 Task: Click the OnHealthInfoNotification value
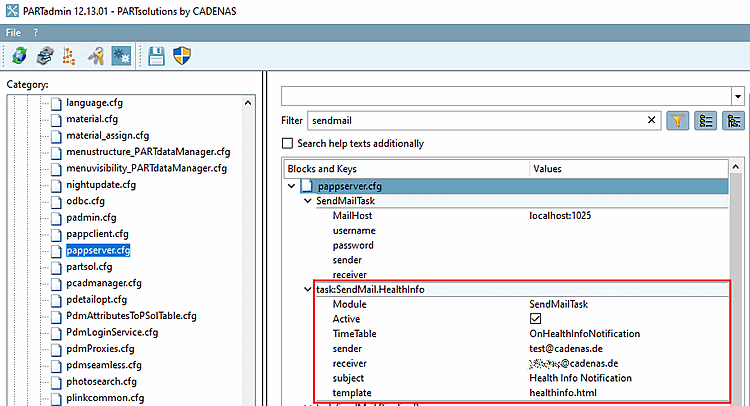tap(585, 334)
